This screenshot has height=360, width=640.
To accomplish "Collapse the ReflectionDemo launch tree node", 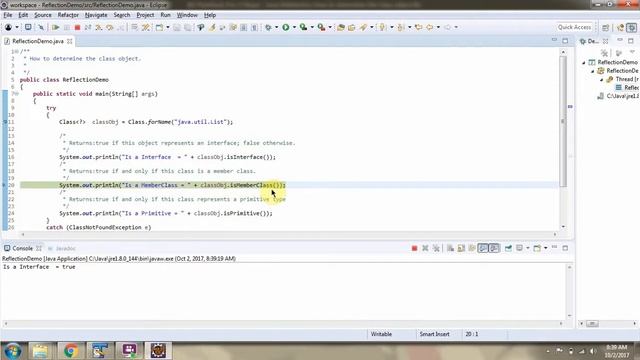I will (584, 62).
